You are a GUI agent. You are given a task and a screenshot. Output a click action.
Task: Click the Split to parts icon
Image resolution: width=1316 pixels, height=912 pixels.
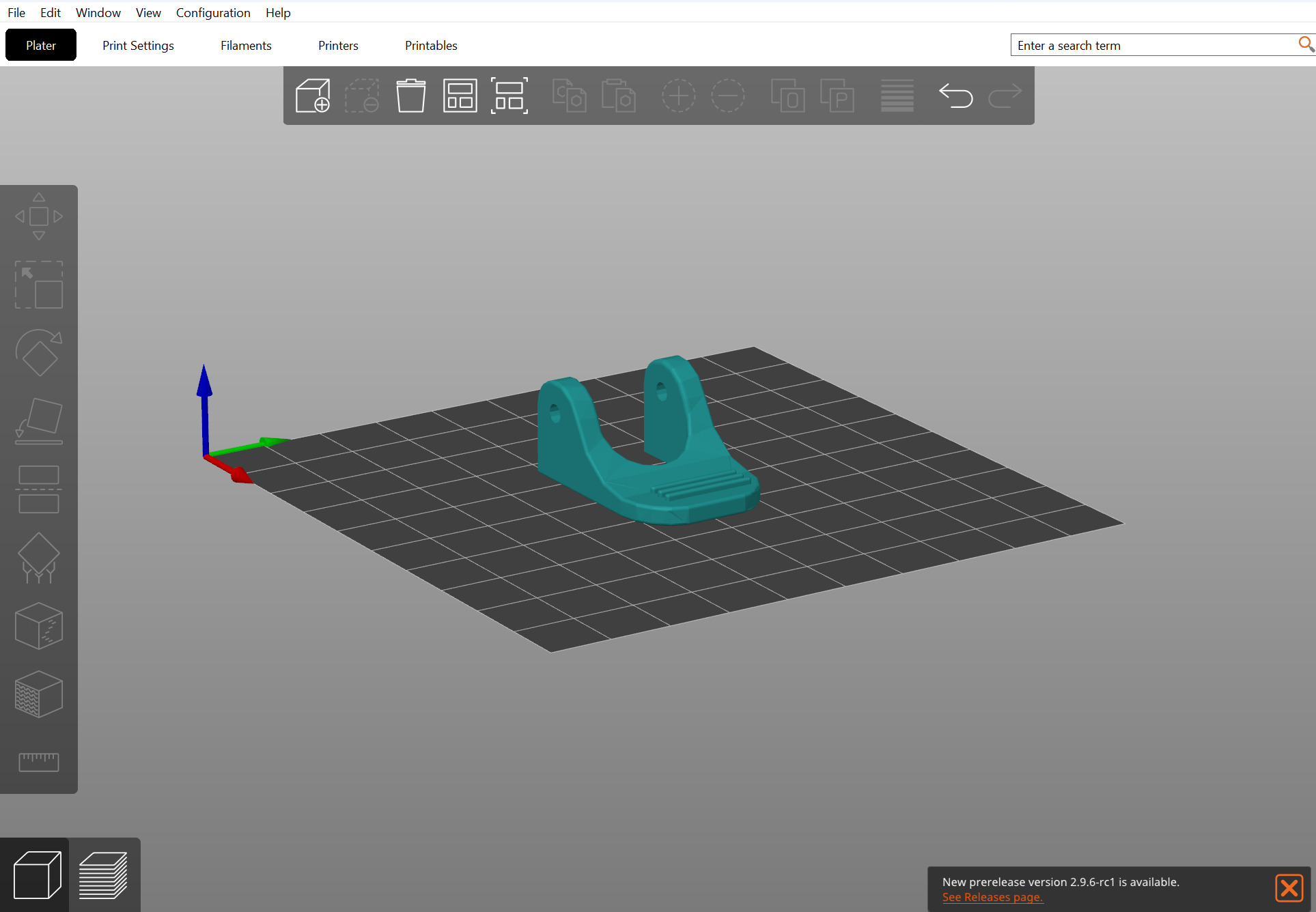click(837, 96)
